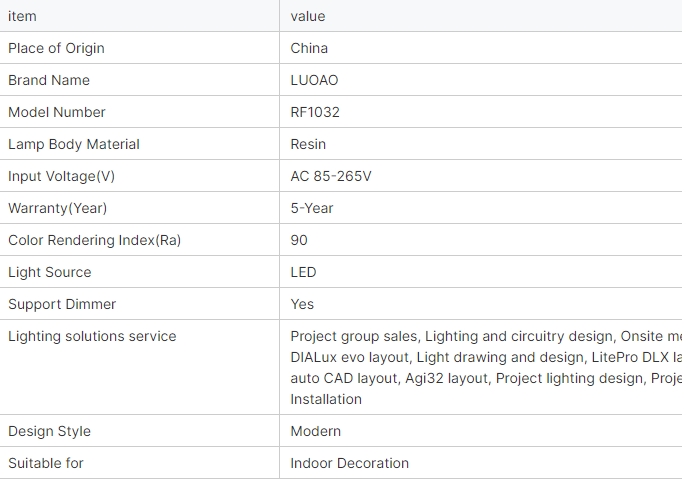Viewport: 695px width, 479px height.
Task: Click the 'item' column header
Action: pyautogui.click(x=22, y=16)
